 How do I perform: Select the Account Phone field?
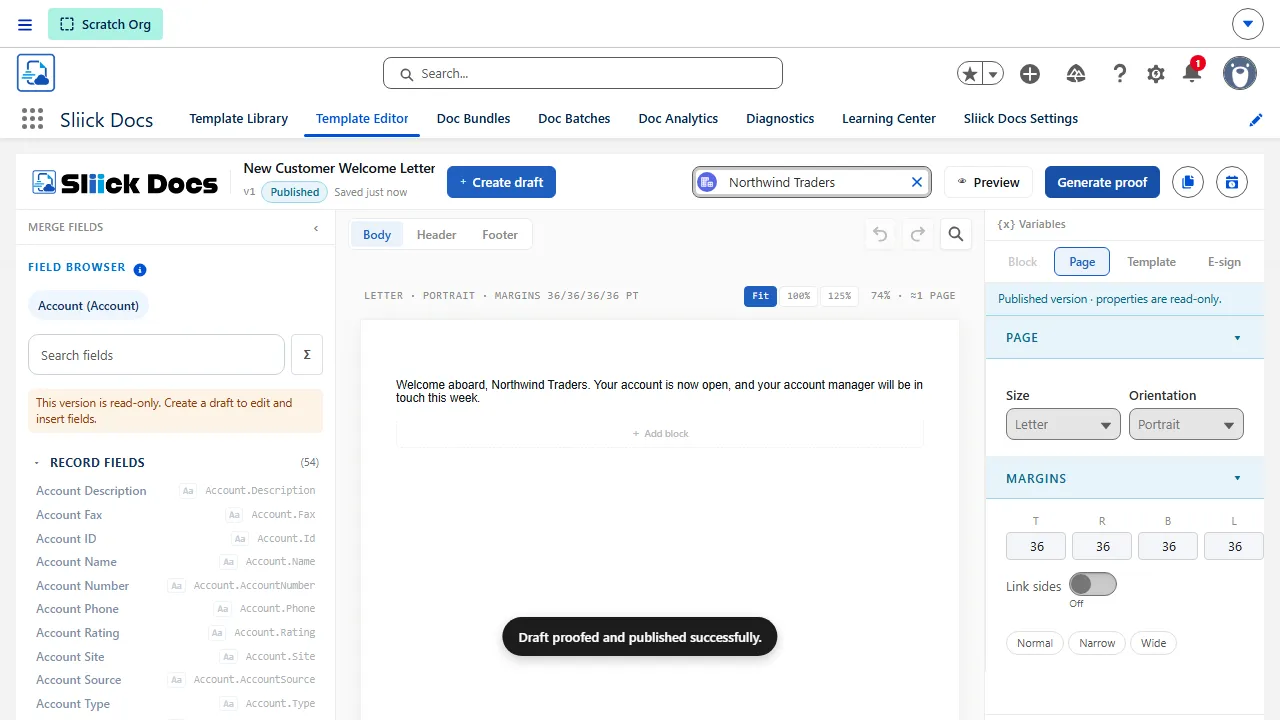176,609
